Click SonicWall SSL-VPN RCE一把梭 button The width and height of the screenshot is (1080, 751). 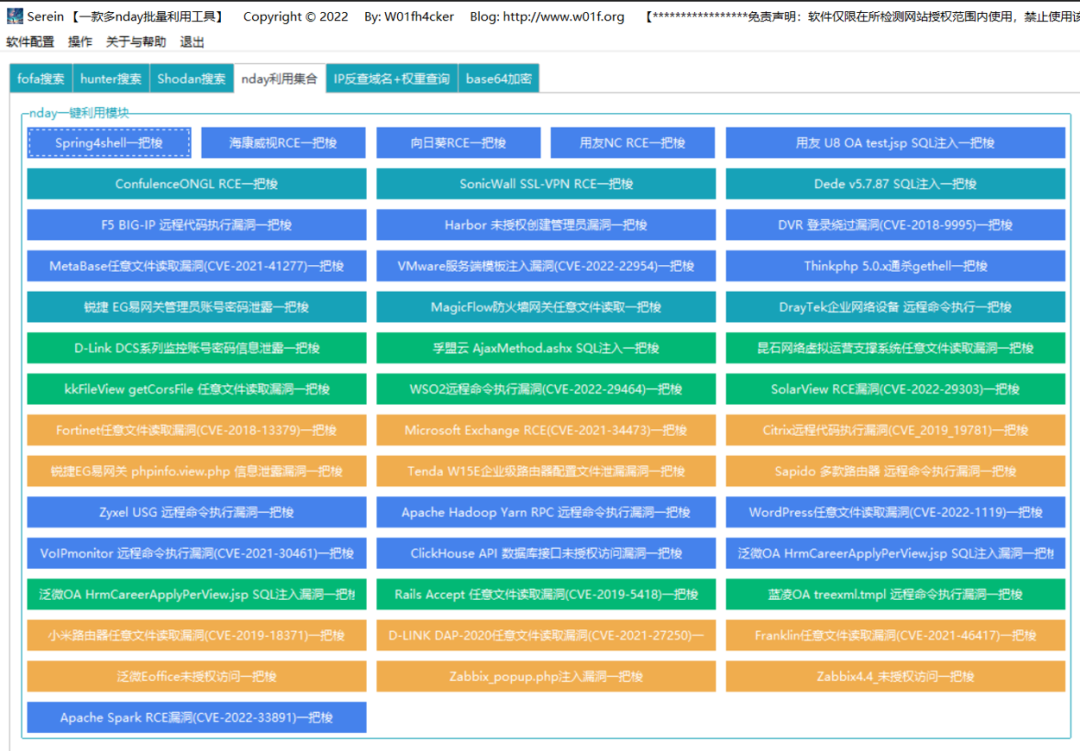(x=546, y=184)
